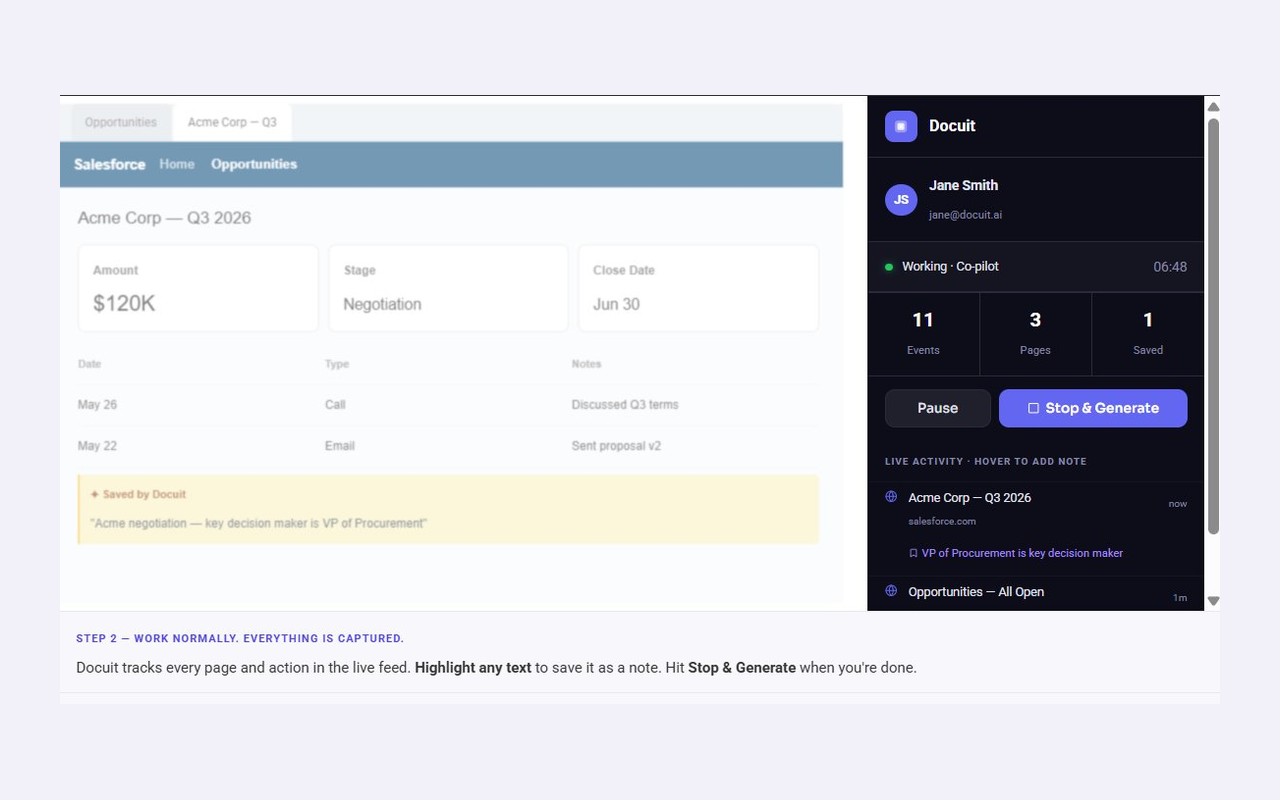Screen dimensions: 1280x800
Task: Open Opportunities — All Open activity entry
Action: [x=1036, y=593]
